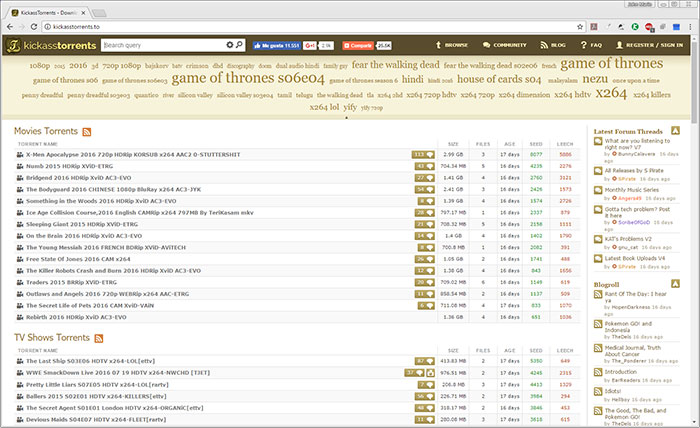Sort movies by AGE column header
This screenshot has height=428, width=700.
click(509, 144)
